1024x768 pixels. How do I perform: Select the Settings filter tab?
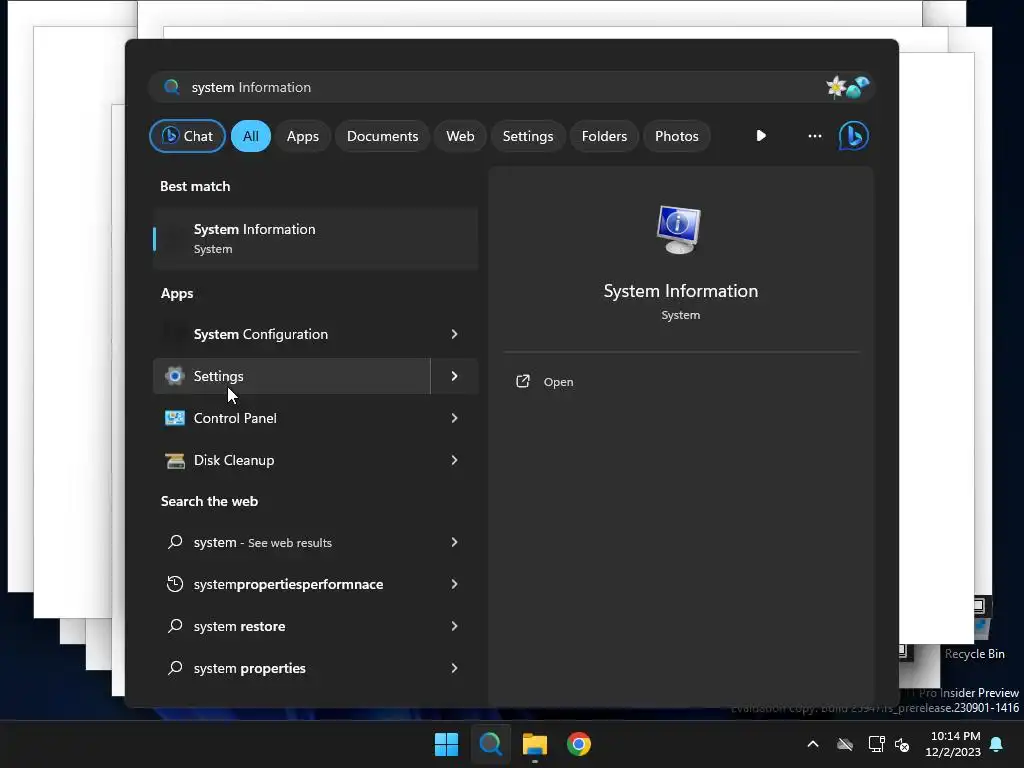point(528,136)
